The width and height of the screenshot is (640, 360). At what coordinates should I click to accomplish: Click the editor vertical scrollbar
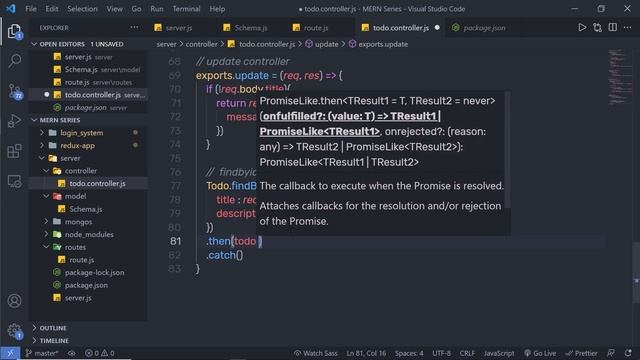click(636, 273)
